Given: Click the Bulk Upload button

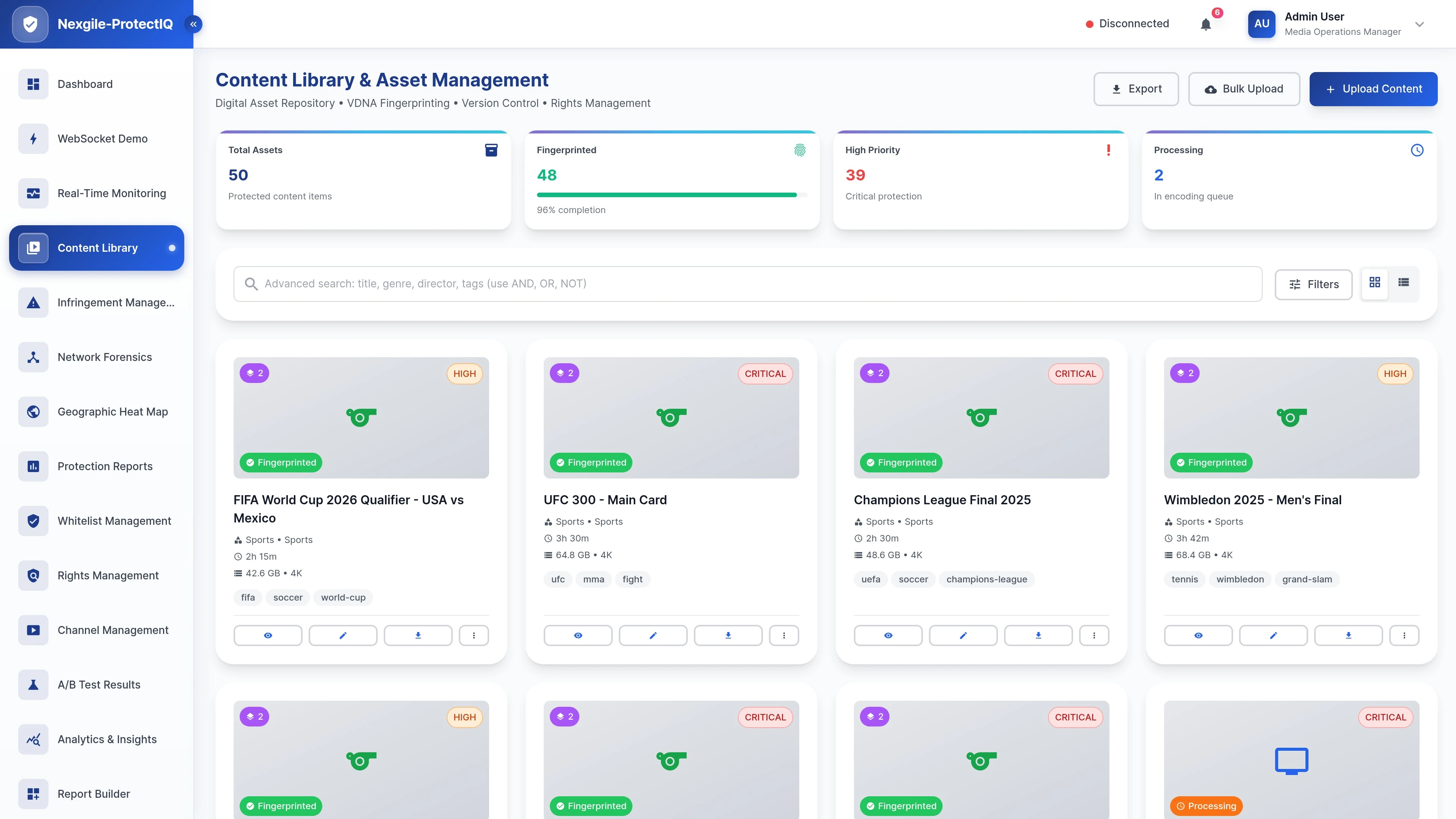Looking at the screenshot, I should 1244,89.
